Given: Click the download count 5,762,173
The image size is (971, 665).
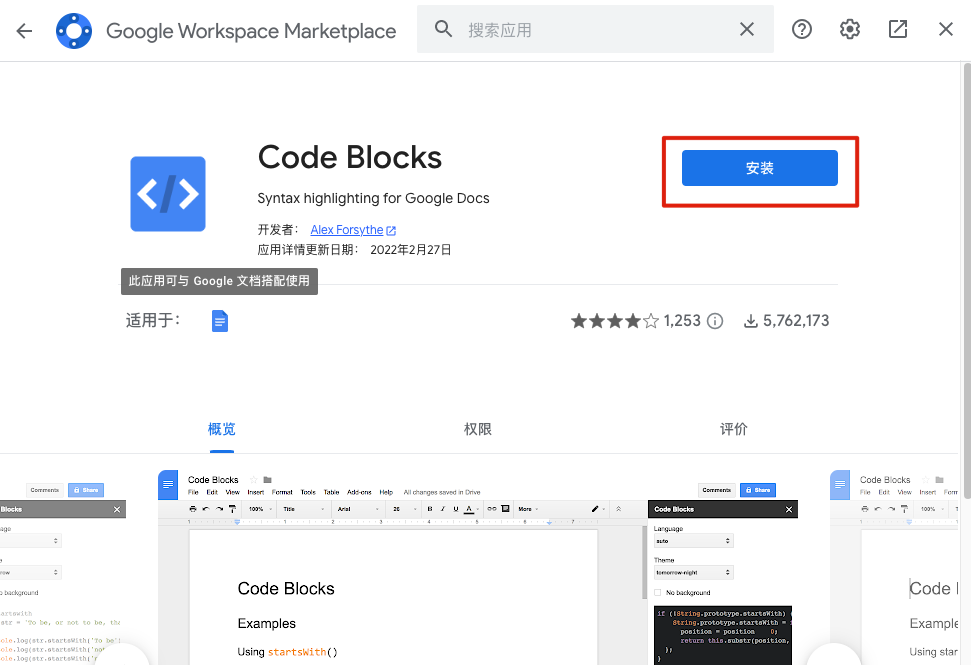Looking at the screenshot, I should (796, 321).
